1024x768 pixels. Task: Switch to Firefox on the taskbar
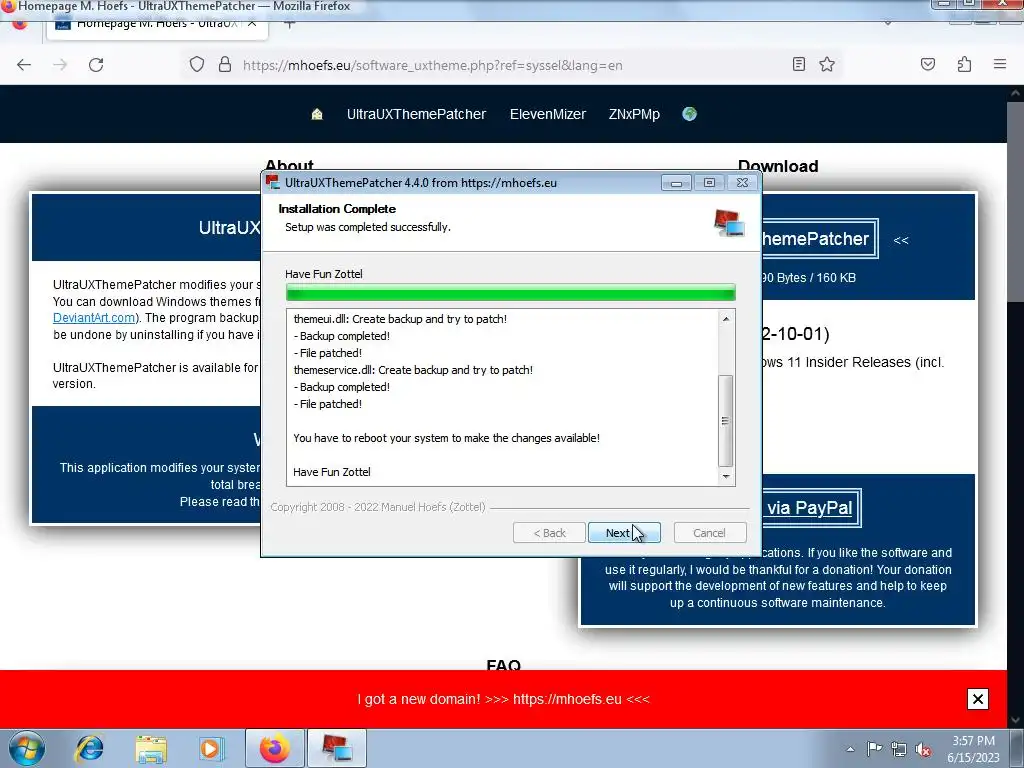(x=274, y=748)
